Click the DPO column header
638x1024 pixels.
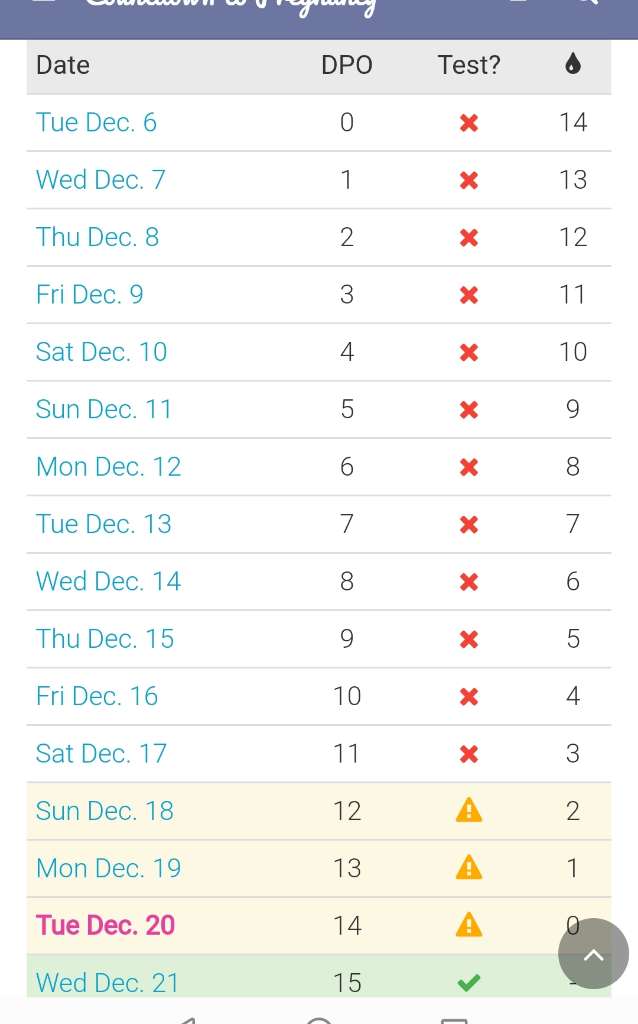(346, 65)
